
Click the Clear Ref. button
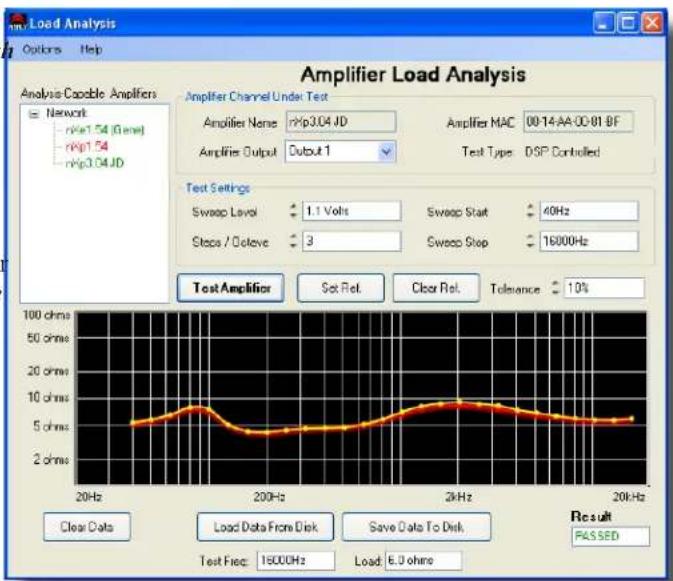coord(436,288)
